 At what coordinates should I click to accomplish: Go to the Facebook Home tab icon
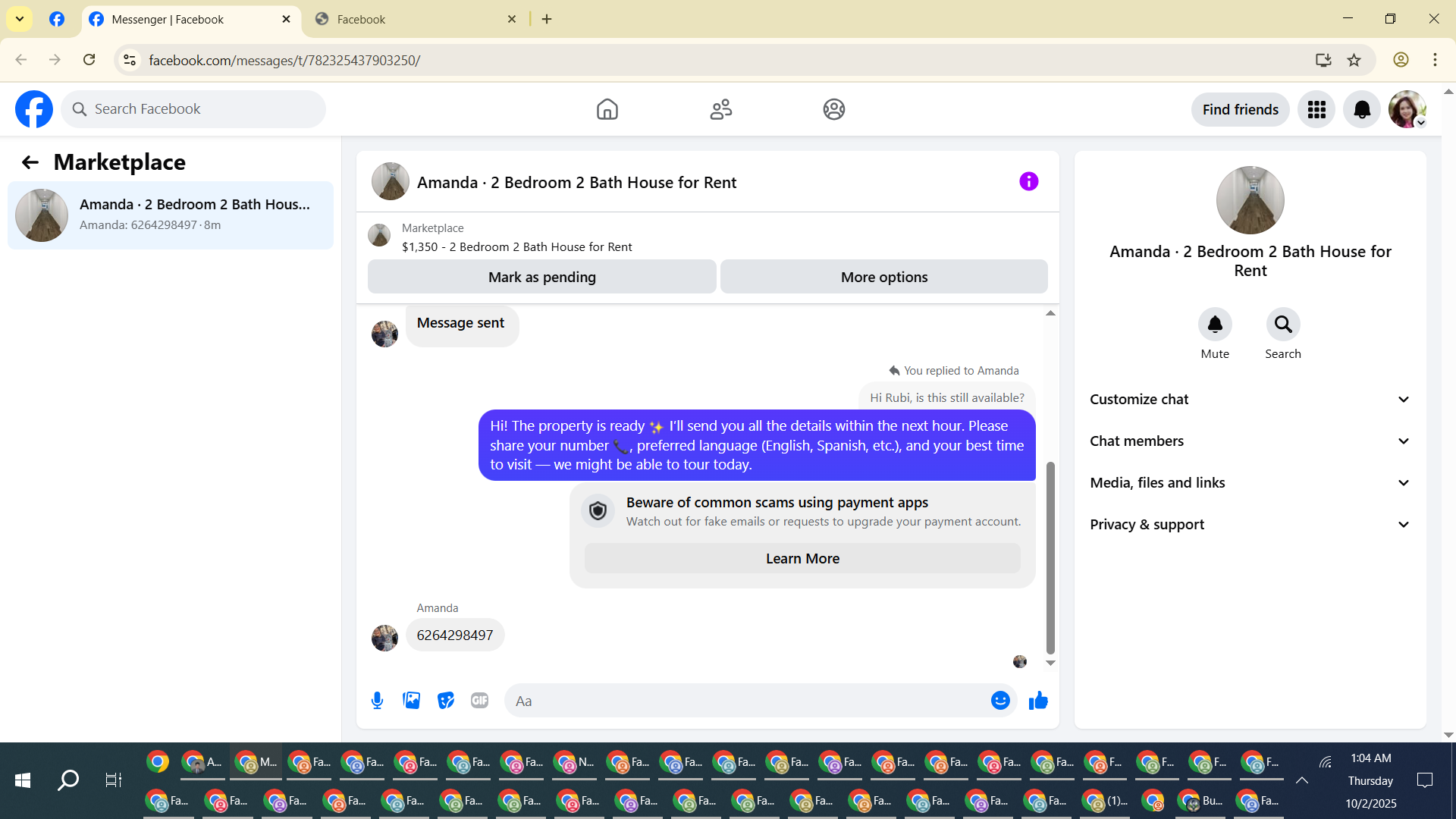pyautogui.click(x=607, y=110)
